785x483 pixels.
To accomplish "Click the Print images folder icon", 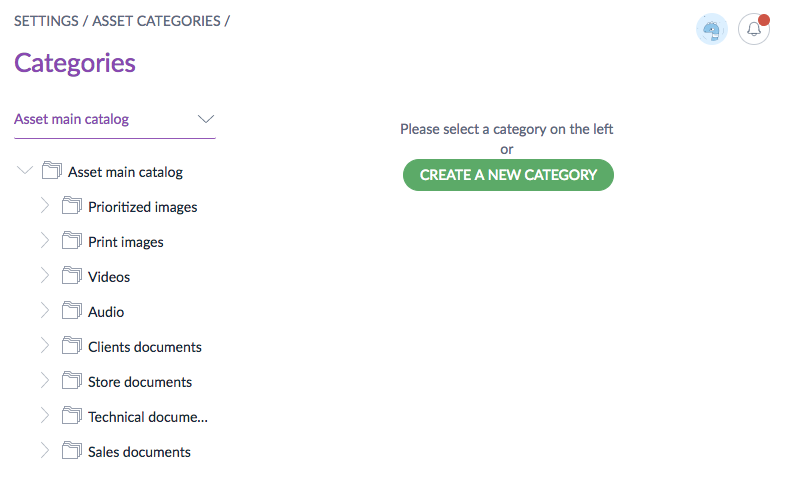I will (x=71, y=242).
